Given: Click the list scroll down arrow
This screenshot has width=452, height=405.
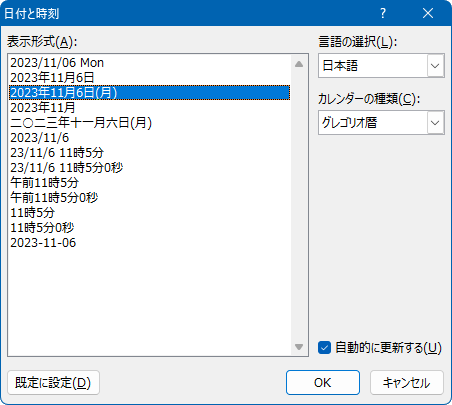Looking at the screenshot, I should [x=299, y=347].
